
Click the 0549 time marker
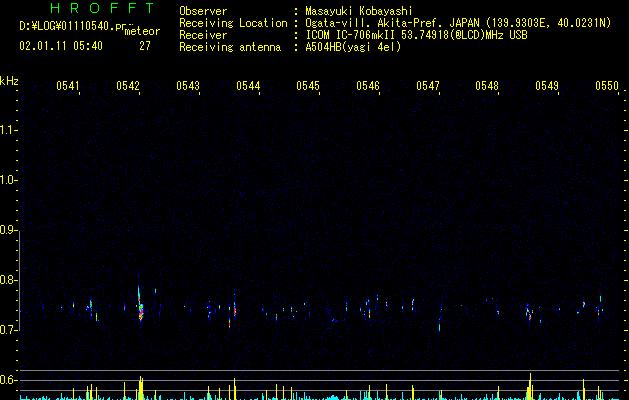click(x=547, y=85)
